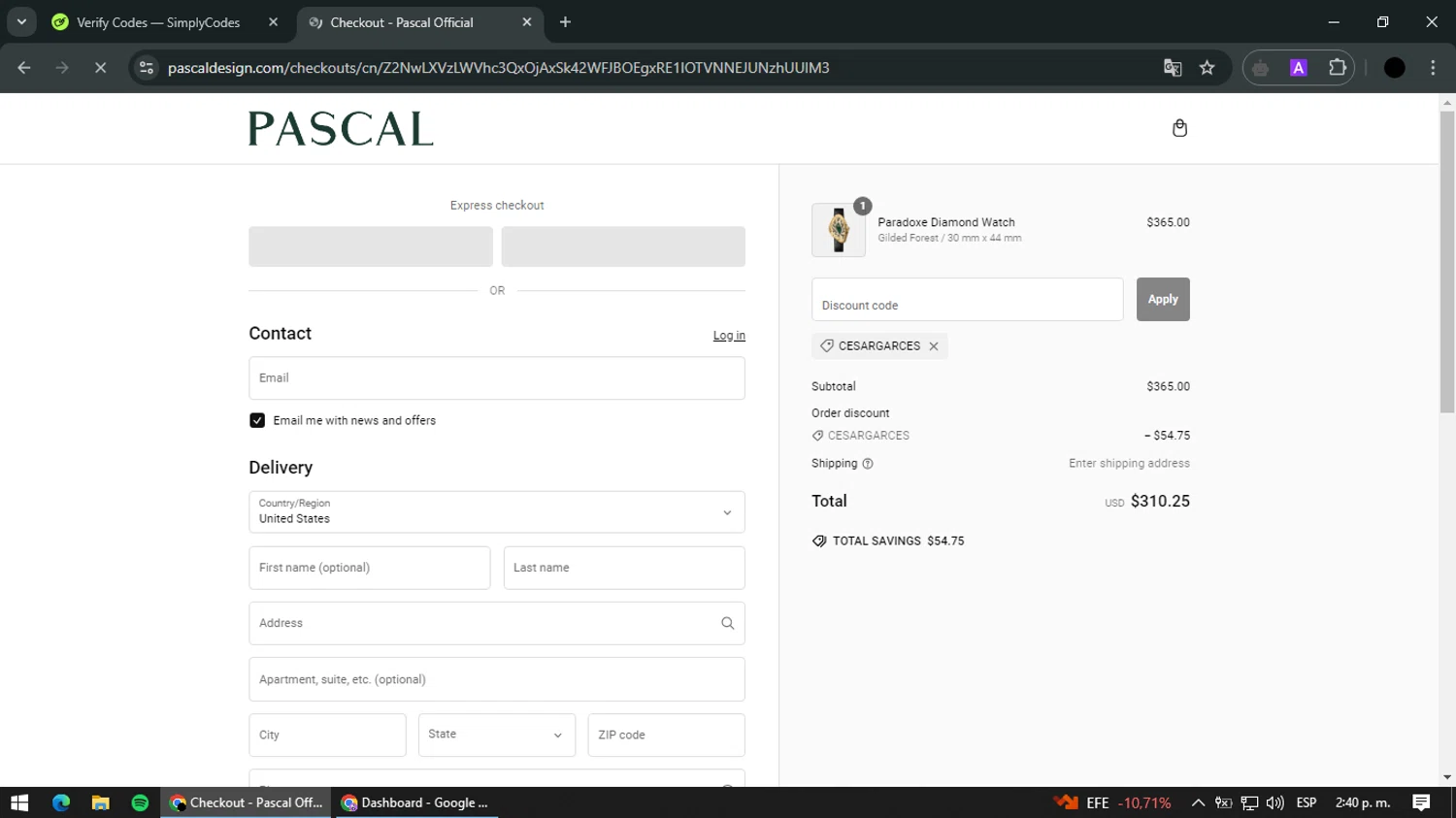Bookmark this page with the star icon

click(1207, 68)
